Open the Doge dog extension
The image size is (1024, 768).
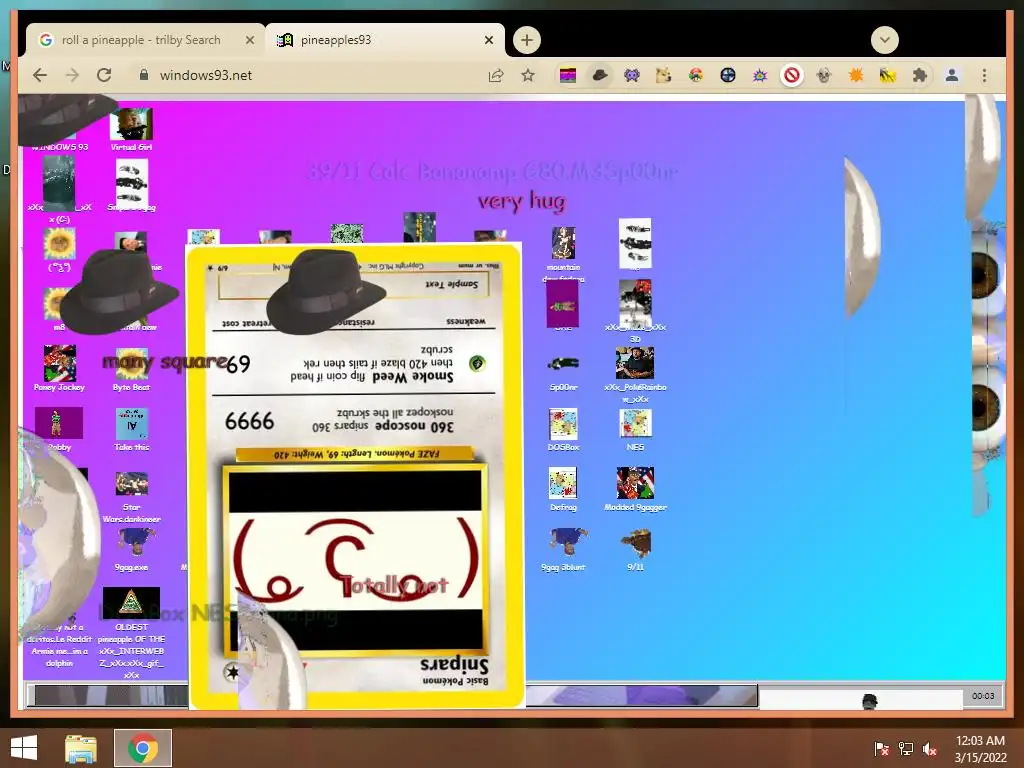tap(664, 76)
